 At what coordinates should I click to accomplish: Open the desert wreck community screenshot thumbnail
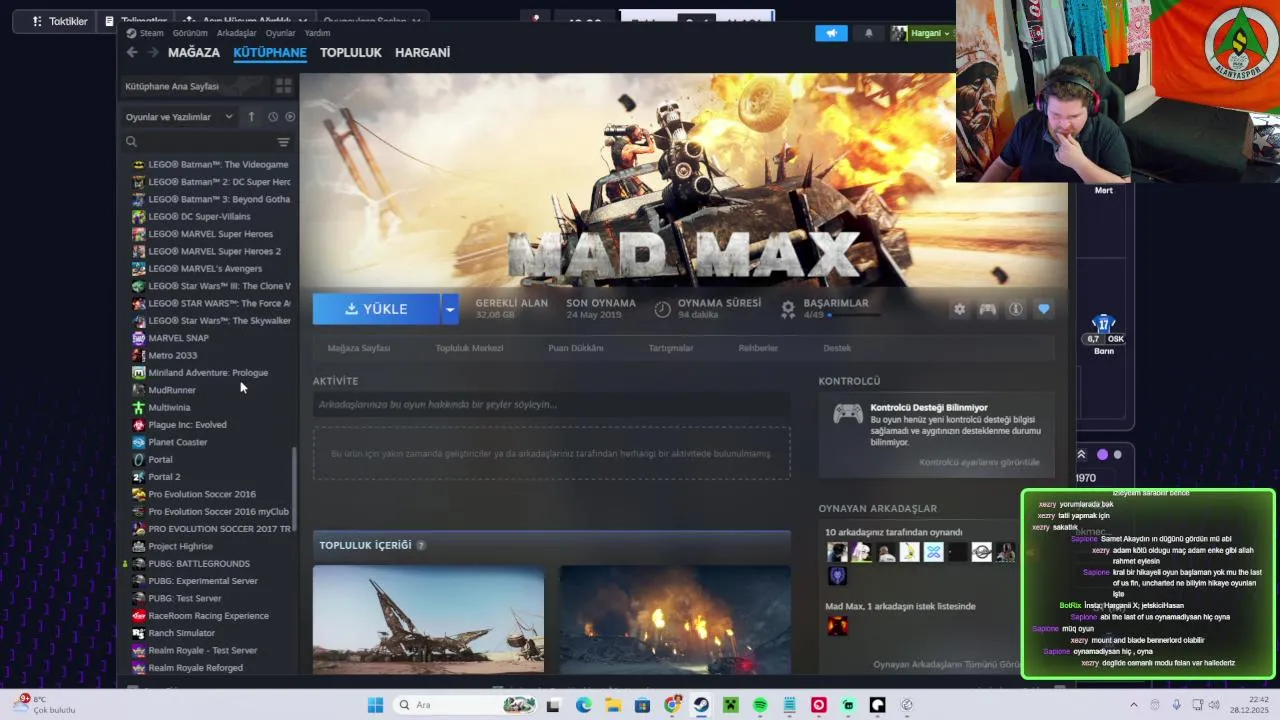point(428,619)
